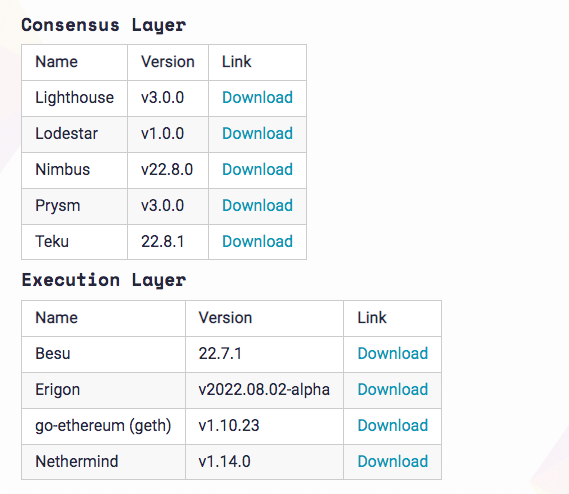The height and width of the screenshot is (494, 569).
Task: Follow the Erigon Download link
Action: click(x=393, y=389)
